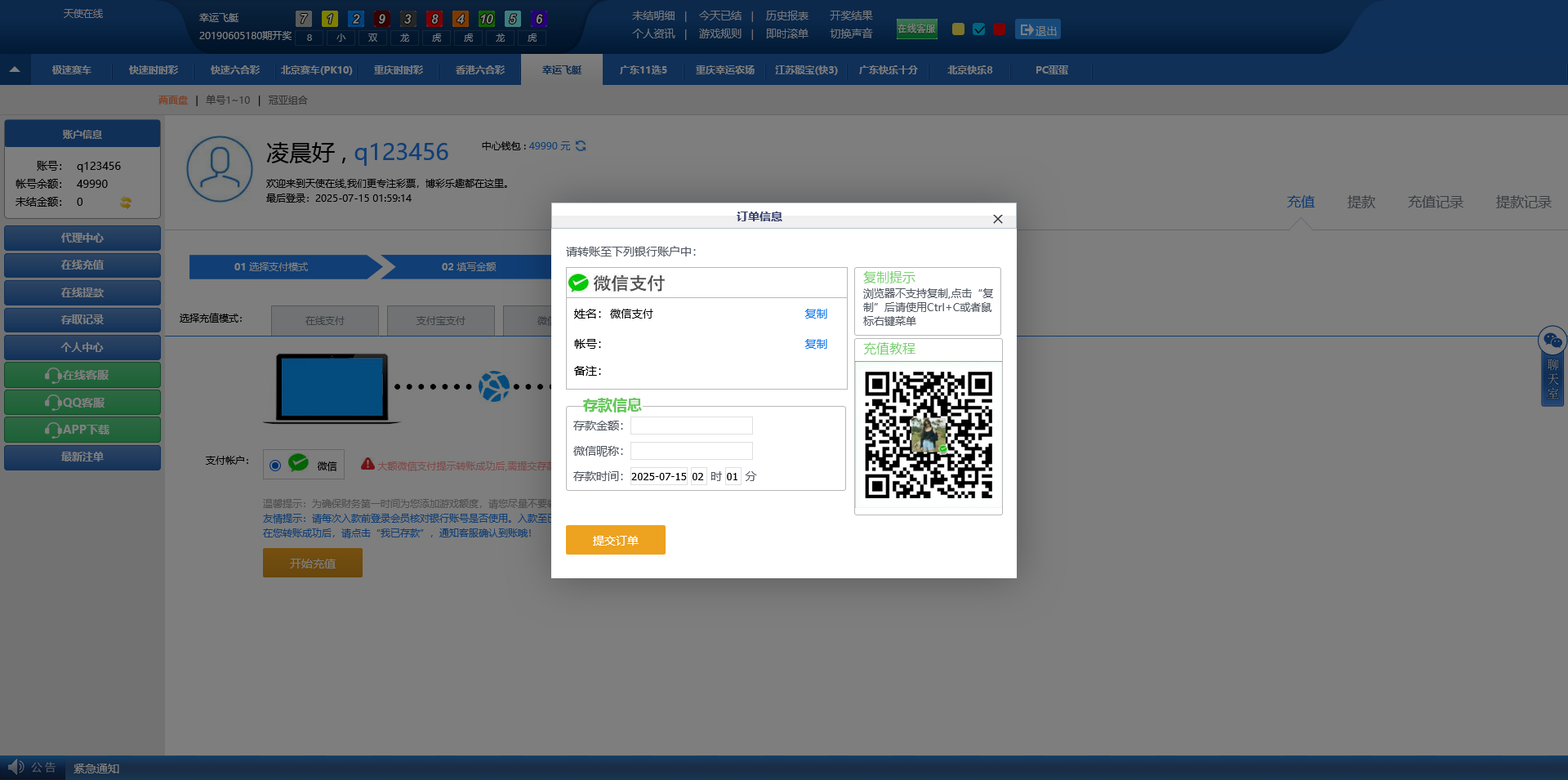Screen dimensions: 1568x780
Task: Switch to 快速时时彩 game tab
Action: click(x=154, y=69)
